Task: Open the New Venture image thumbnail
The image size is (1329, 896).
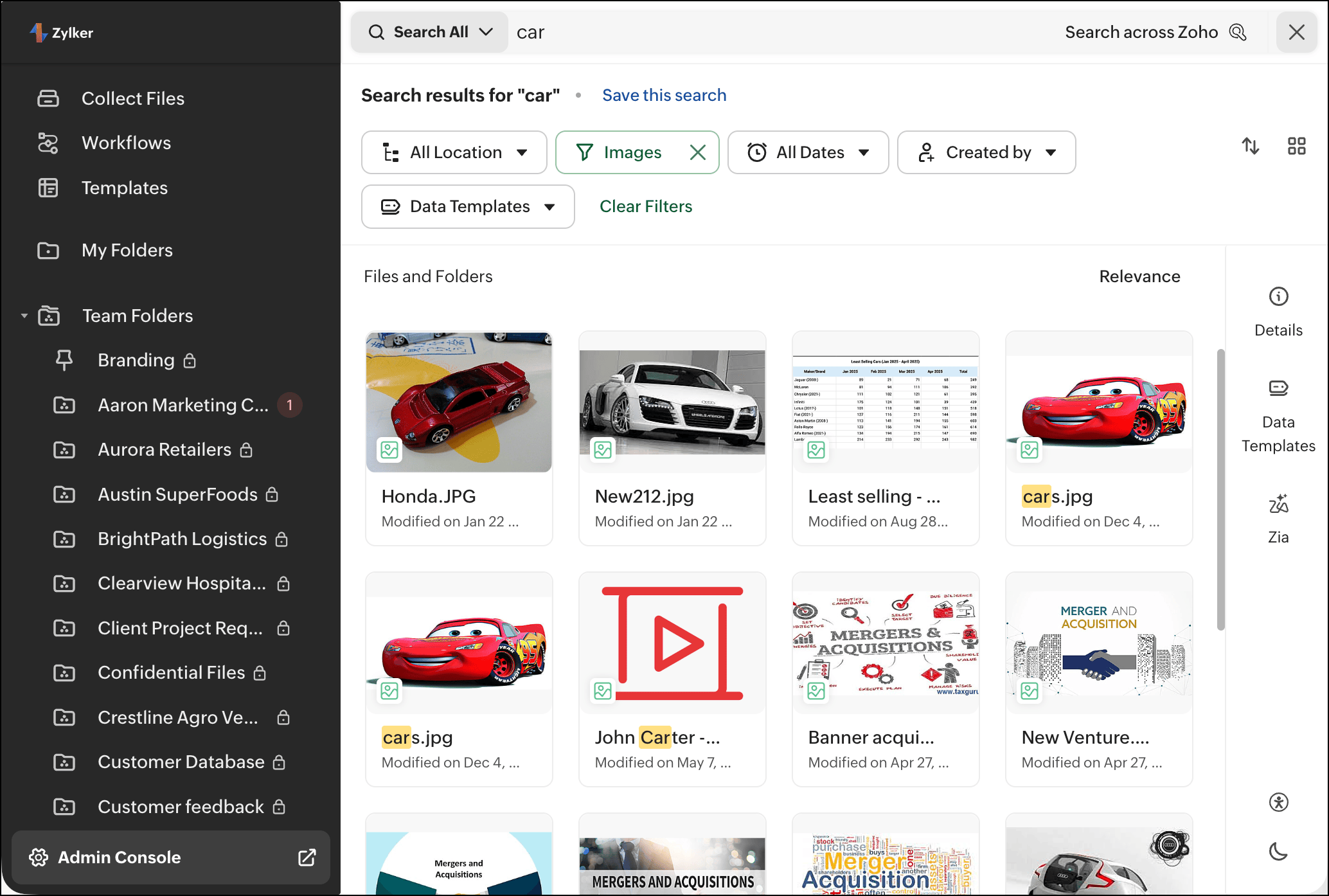Action: (x=1099, y=643)
